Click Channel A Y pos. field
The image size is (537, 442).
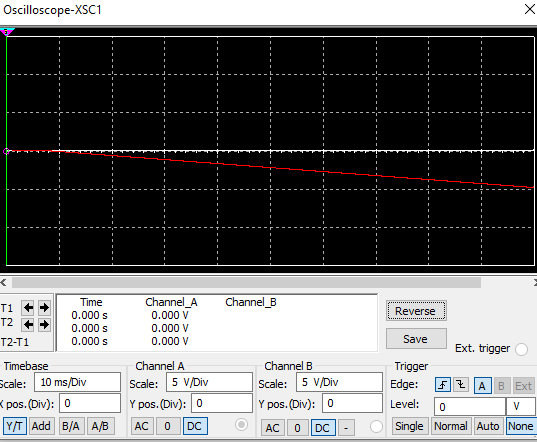tap(222, 403)
